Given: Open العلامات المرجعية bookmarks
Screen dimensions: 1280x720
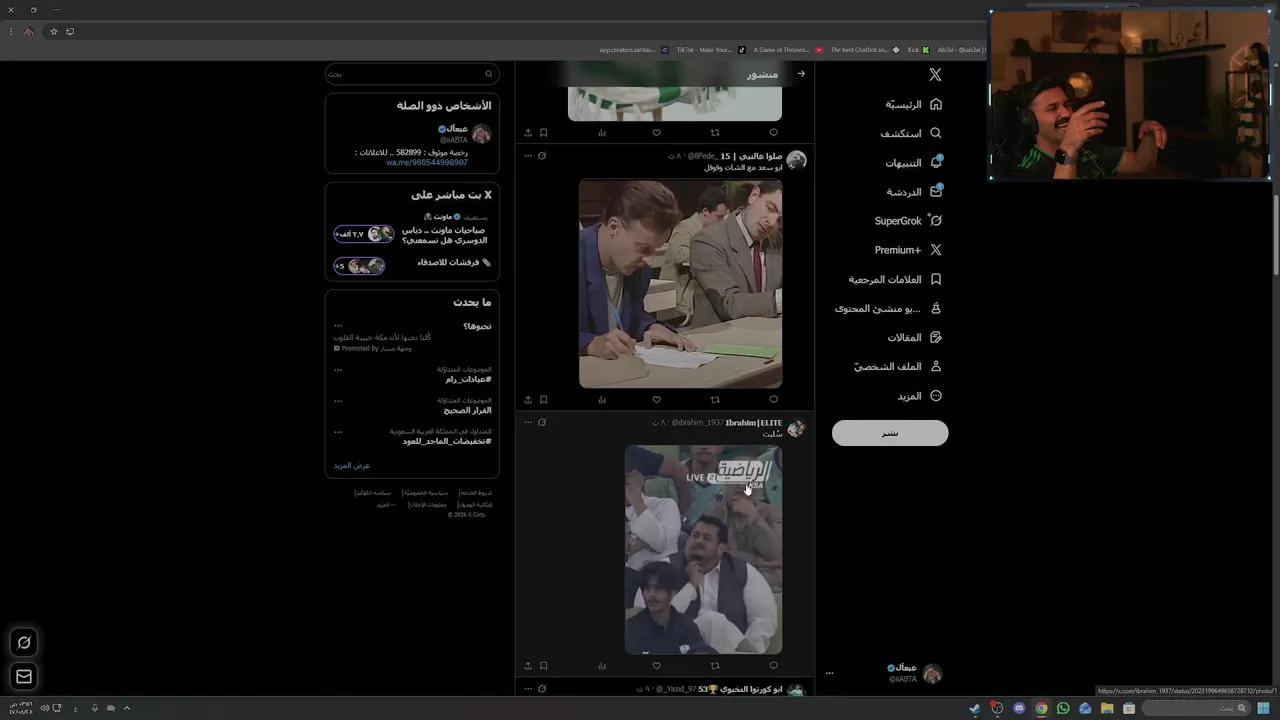Looking at the screenshot, I should [x=895, y=279].
